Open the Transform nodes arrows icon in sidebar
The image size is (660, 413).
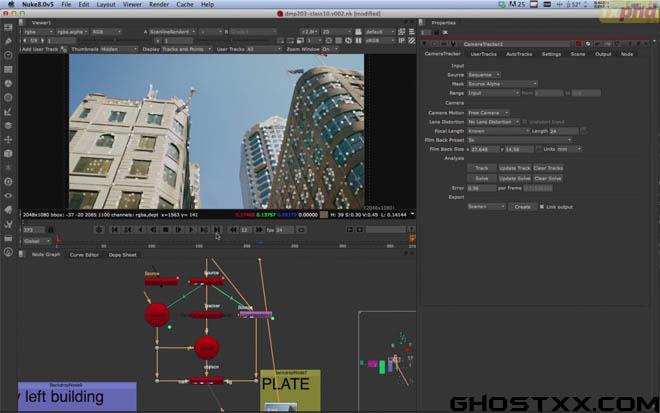[8, 139]
